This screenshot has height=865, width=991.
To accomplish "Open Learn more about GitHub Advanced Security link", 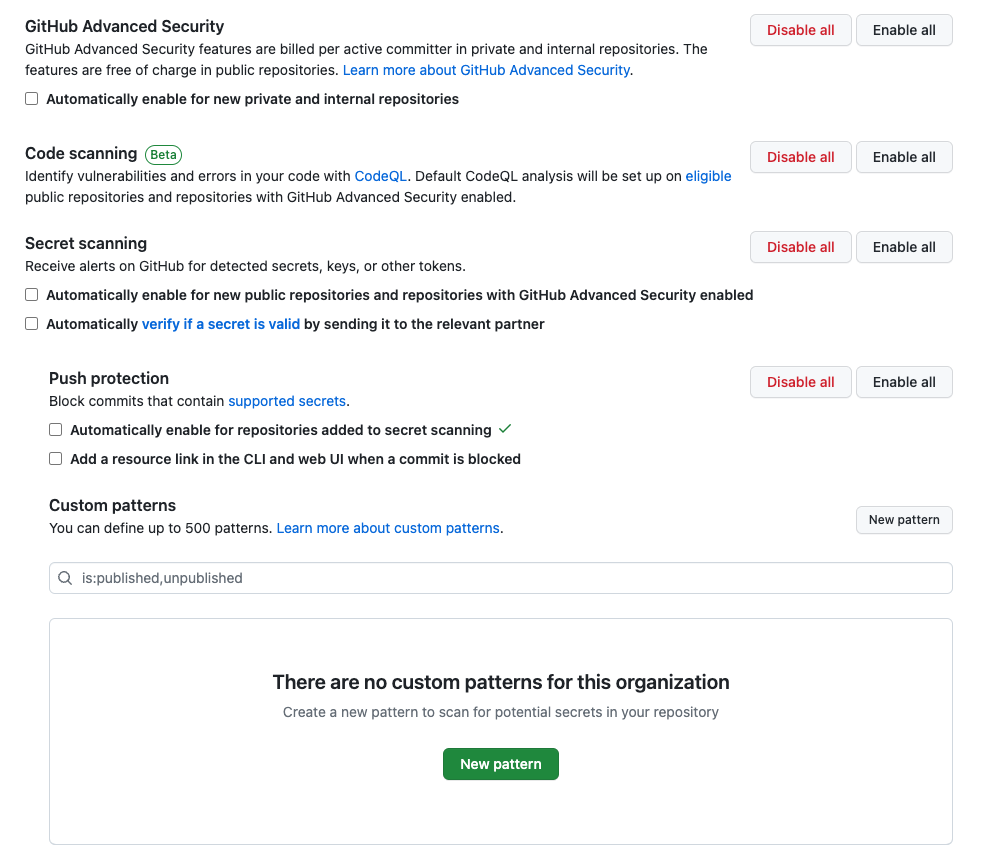I will (486, 70).
